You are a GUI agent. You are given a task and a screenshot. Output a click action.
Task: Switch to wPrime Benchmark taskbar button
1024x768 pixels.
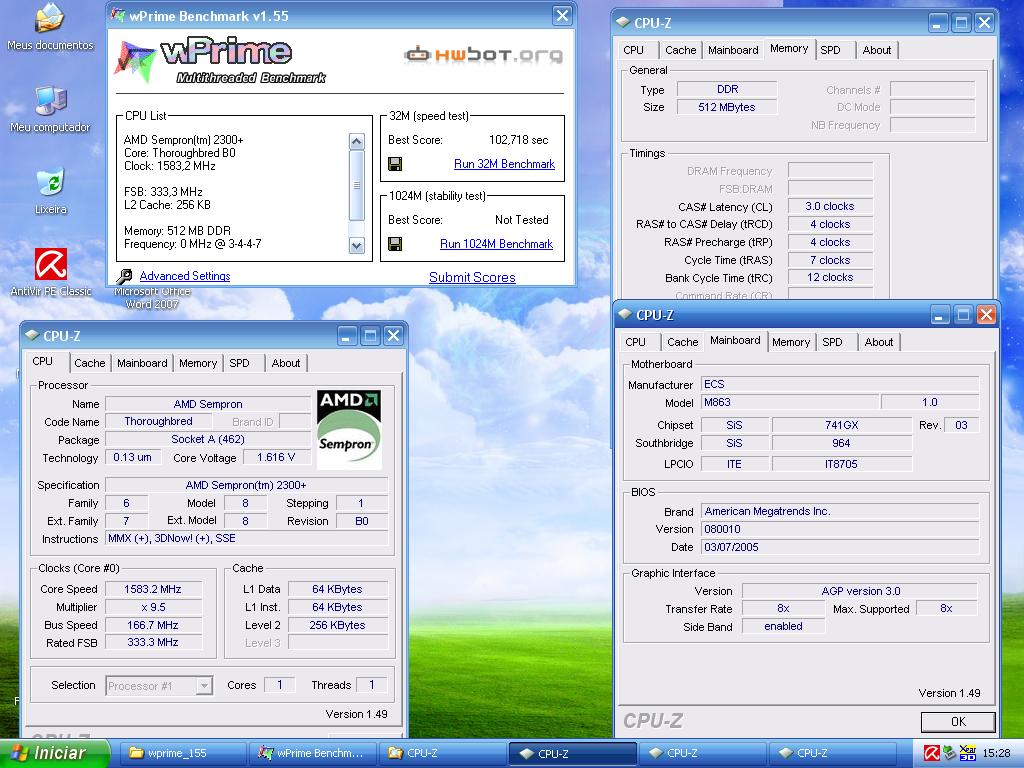(x=312, y=754)
